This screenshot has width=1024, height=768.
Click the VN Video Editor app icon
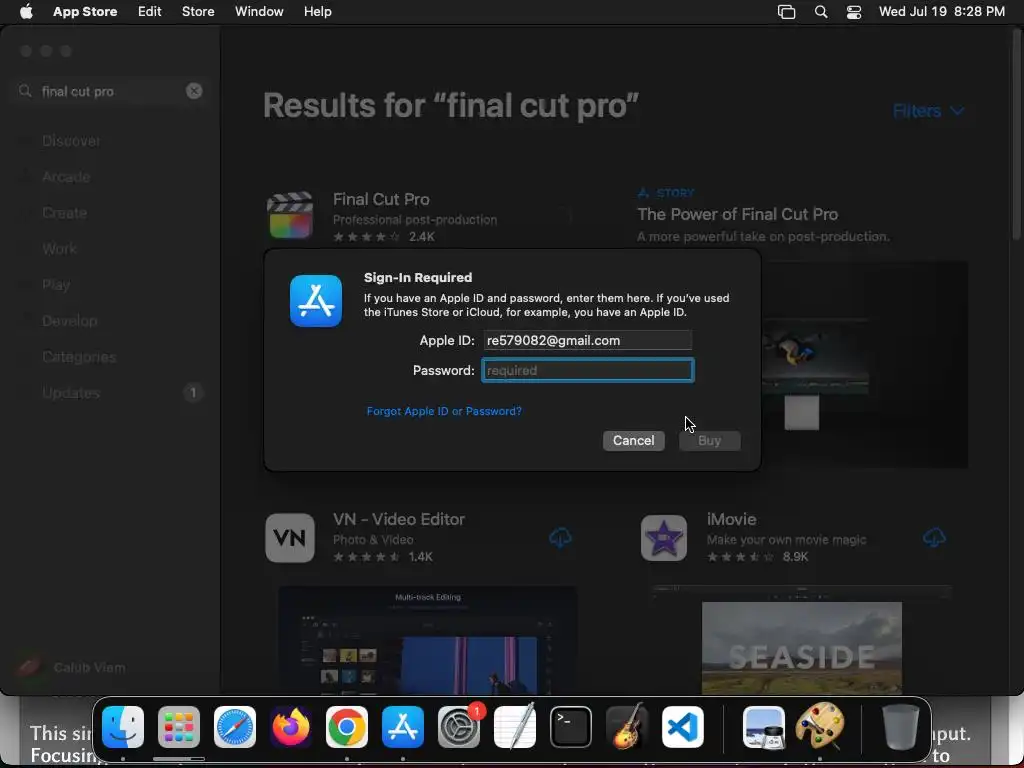tap(290, 538)
